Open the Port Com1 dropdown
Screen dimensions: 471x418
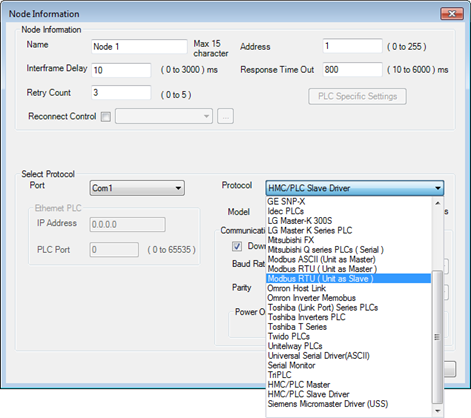pos(137,188)
